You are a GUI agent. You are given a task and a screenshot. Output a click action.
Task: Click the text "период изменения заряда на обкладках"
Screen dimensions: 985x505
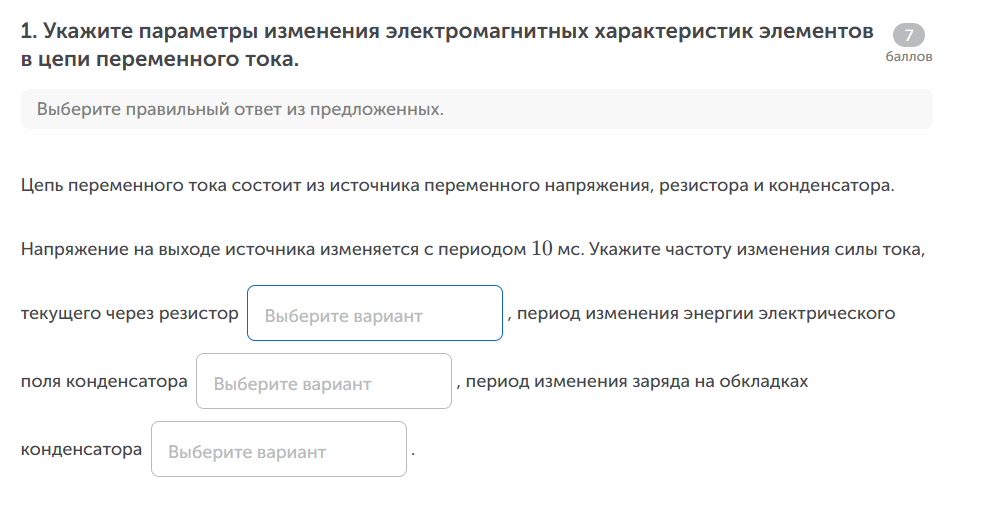click(636, 382)
